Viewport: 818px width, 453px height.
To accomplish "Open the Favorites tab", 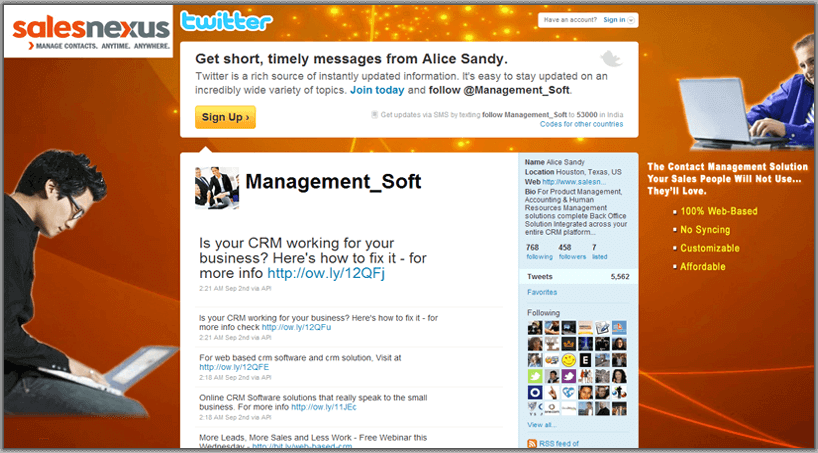I will 542,292.
